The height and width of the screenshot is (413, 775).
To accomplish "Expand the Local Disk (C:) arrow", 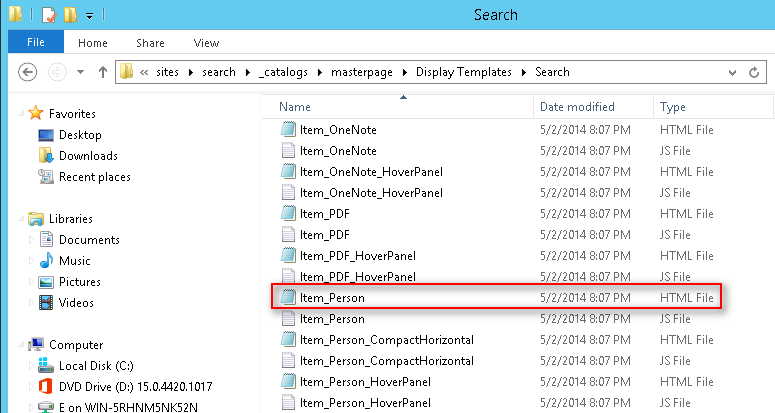I will pyautogui.click(x=32, y=366).
